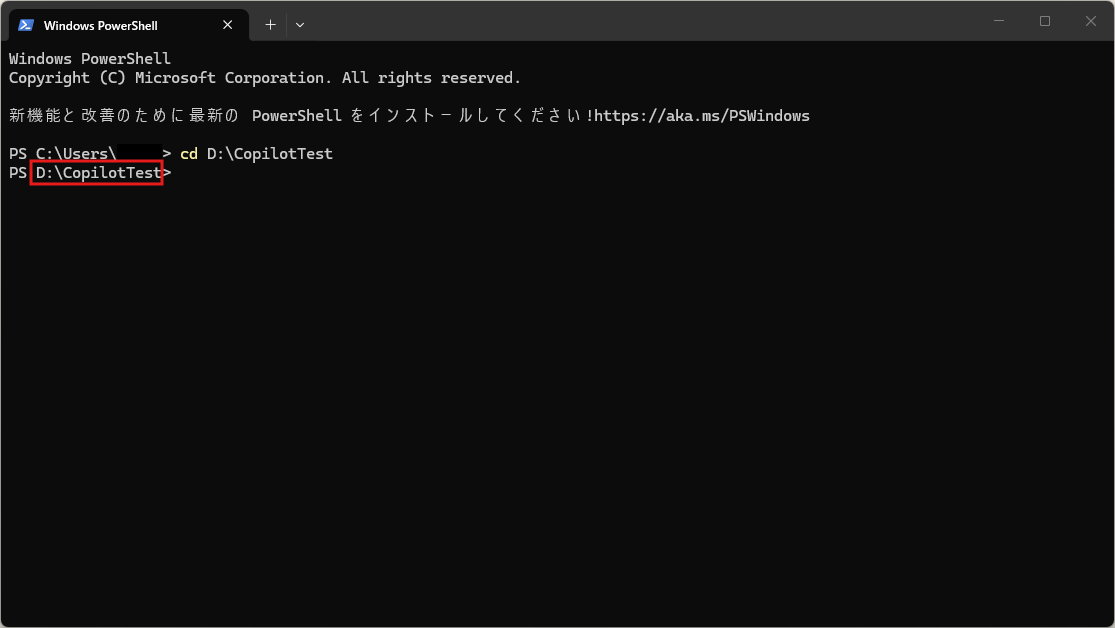This screenshot has width=1115, height=628.
Task: Click the D:\CopilotTest argument after cd
Action: click(269, 154)
